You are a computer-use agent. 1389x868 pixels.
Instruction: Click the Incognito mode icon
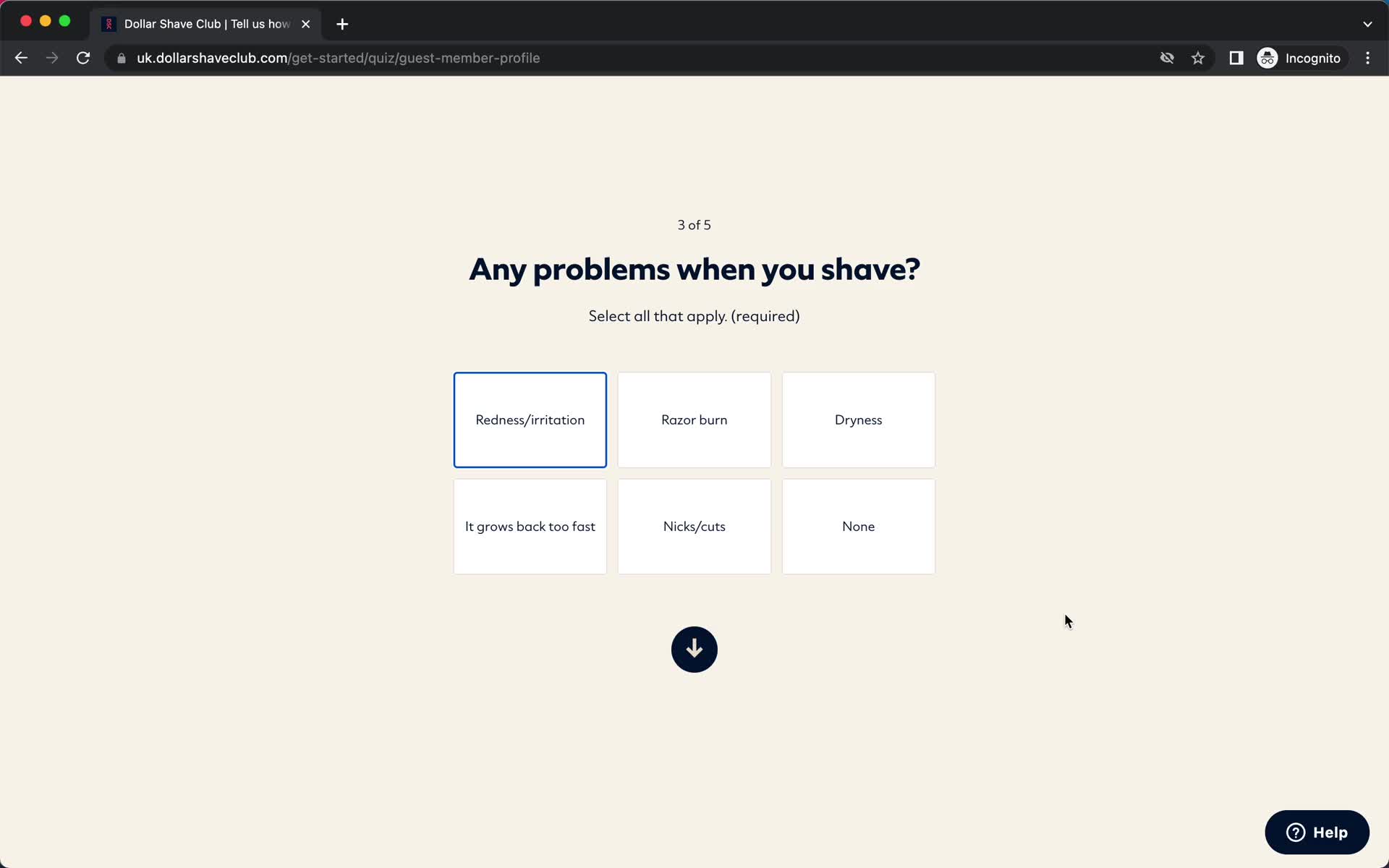[x=1268, y=58]
